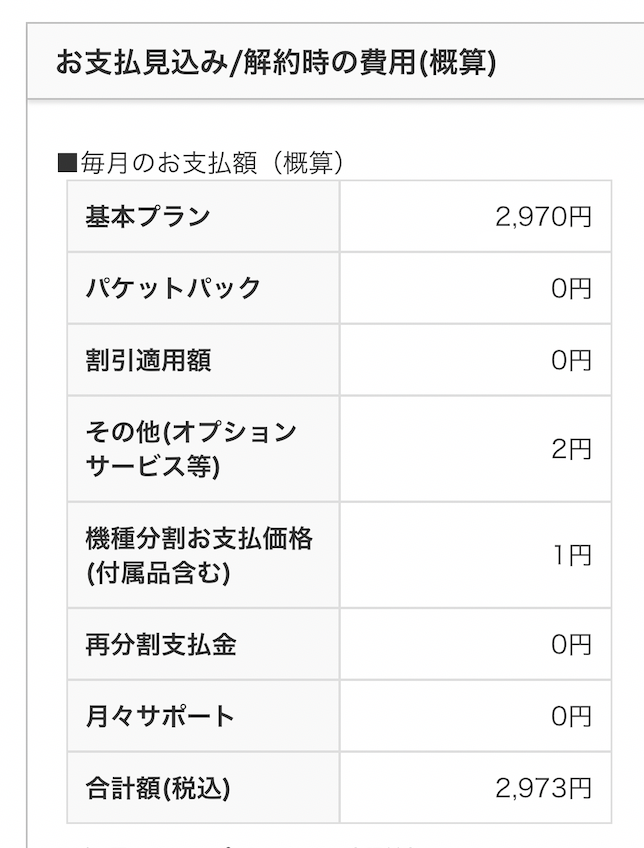The height and width of the screenshot is (848, 644).
Task: Click the 機種分割お支払価格(付属品含む) label
Action: click(199, 555)
